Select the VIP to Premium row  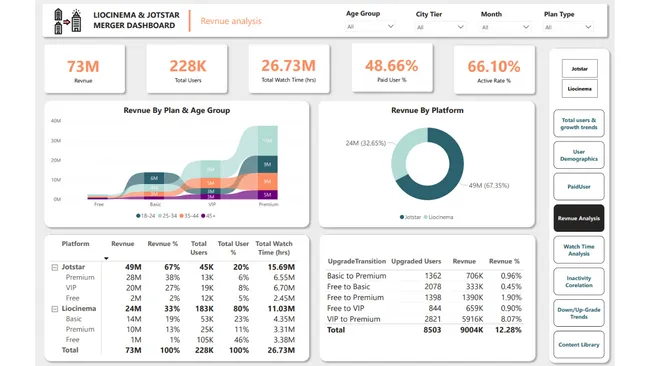point(424,319)
